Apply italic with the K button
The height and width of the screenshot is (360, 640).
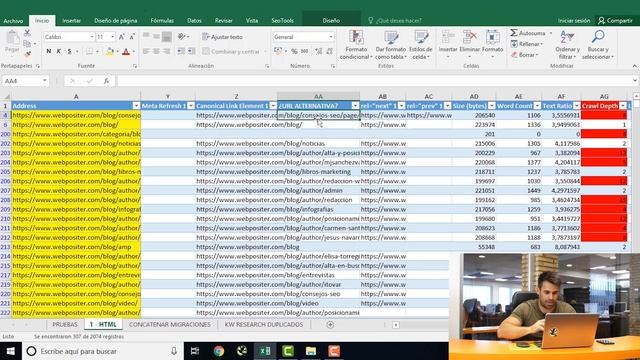click(x=59, y=51)
